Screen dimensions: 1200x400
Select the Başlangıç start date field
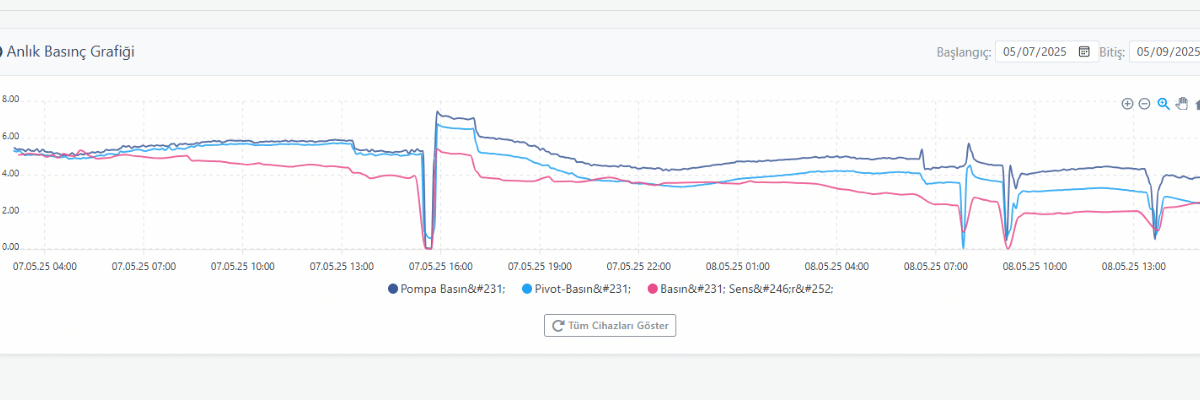tap(1038, 52)
